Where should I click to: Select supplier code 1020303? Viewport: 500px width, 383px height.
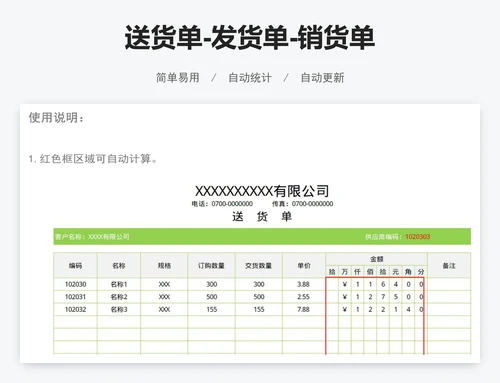[x=418, y=237]
